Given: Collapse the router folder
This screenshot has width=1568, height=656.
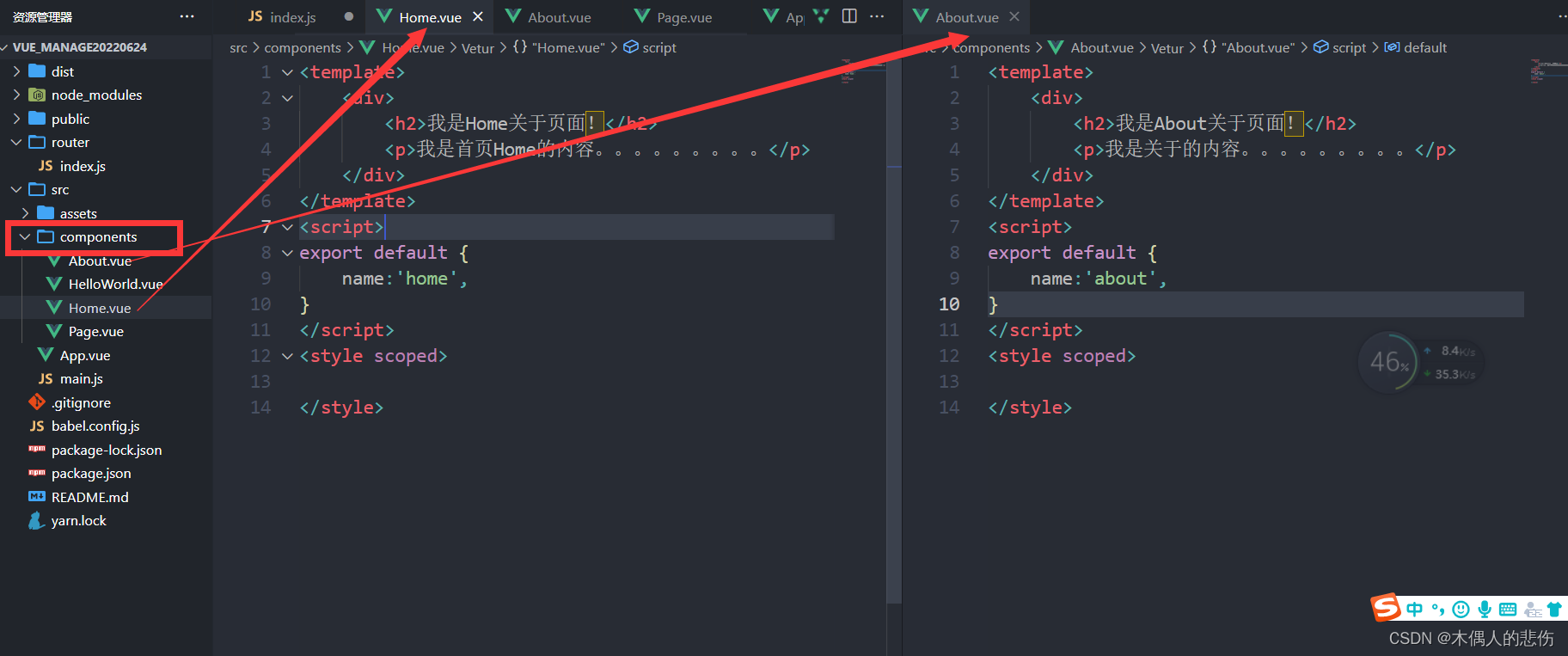Looking at the screenshot, I should click(x=17, y=142).
